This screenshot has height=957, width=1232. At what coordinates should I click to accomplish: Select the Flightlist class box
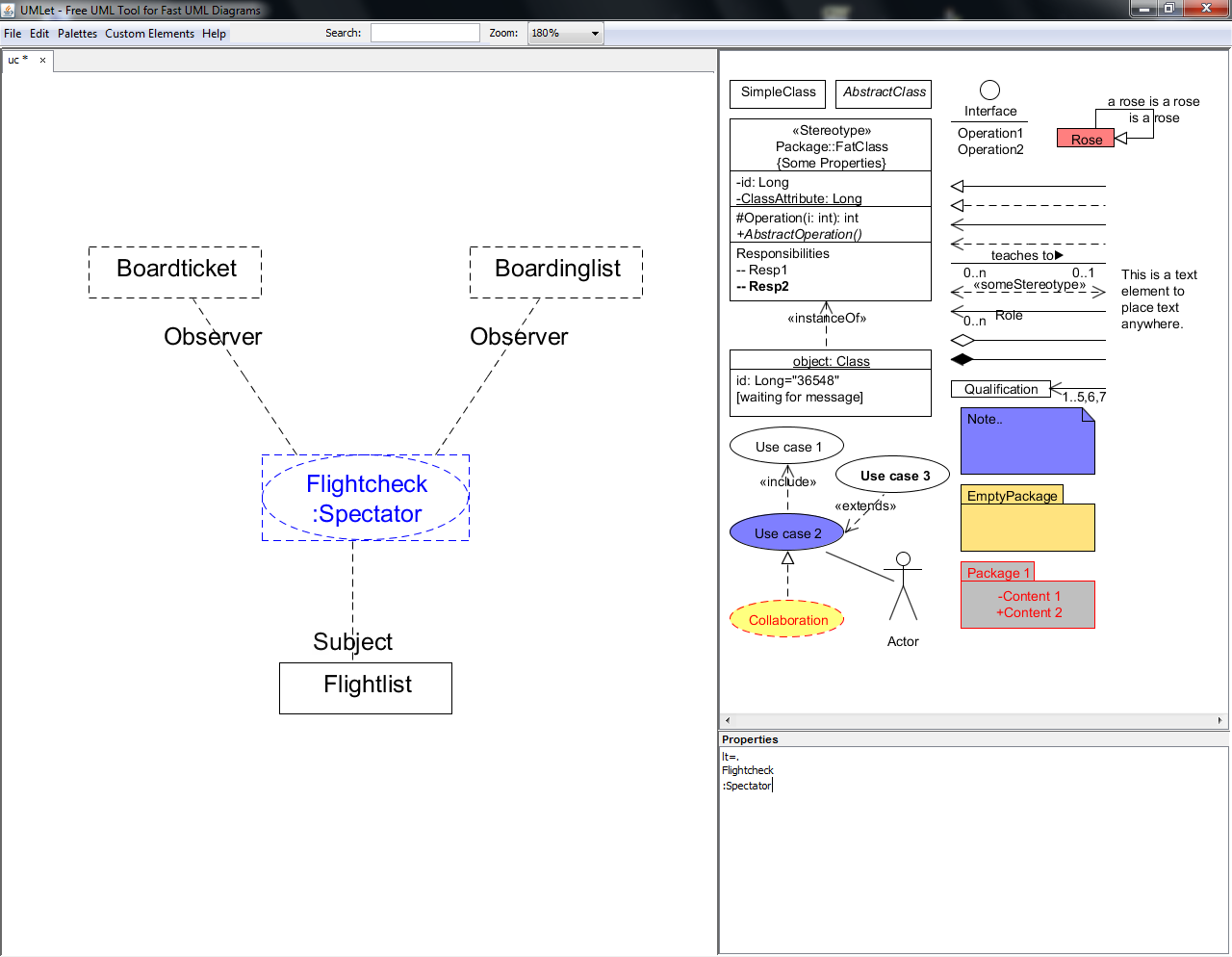(366, 688)
